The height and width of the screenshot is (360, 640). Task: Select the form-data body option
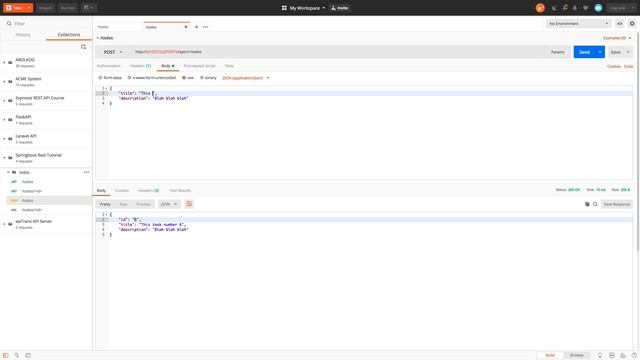tap(110, 78)
